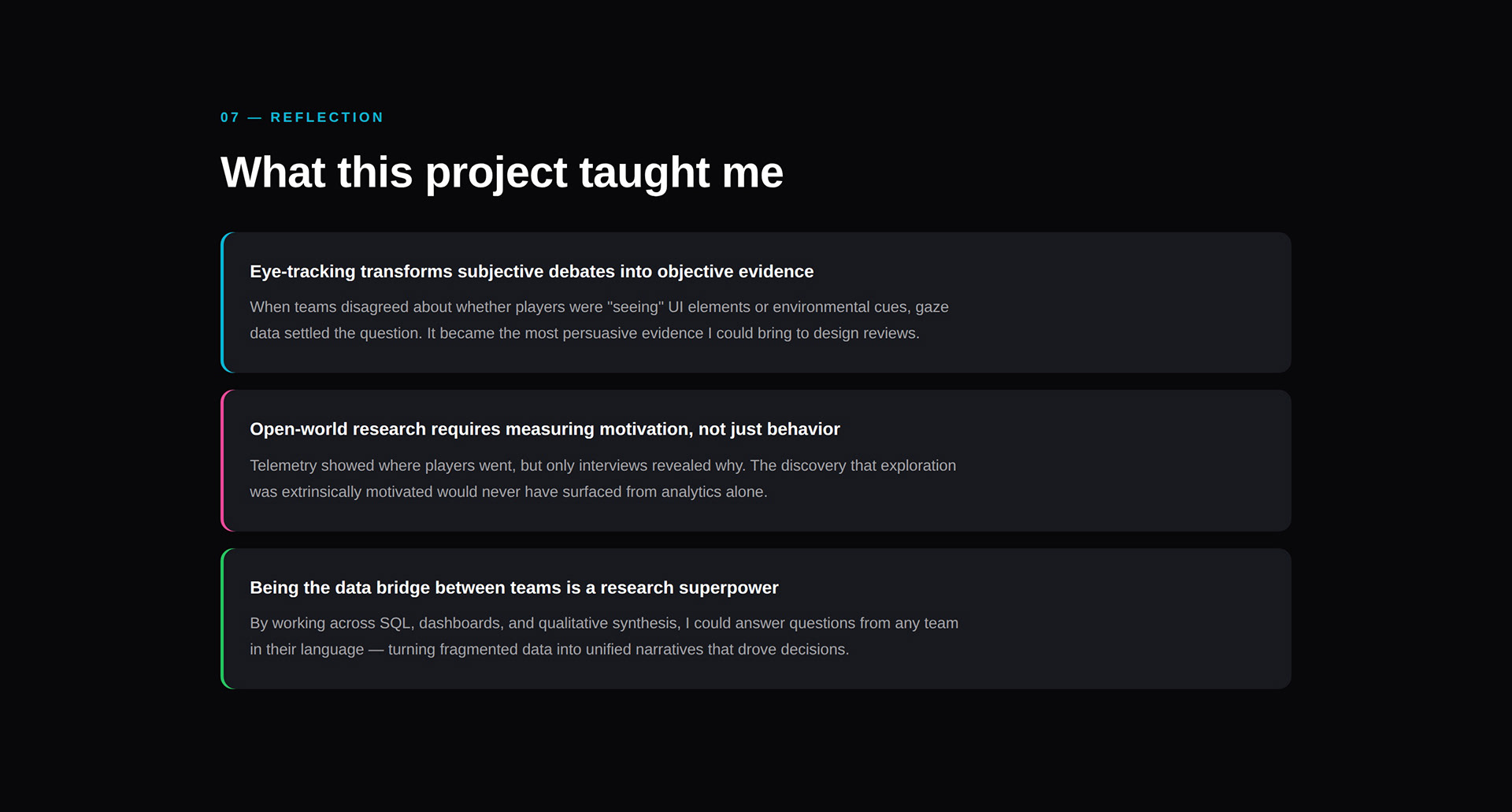This screenshot has height=812, width=1512.
Task: Click the quoted word "seeing" in first card
Action: [636, 307]
